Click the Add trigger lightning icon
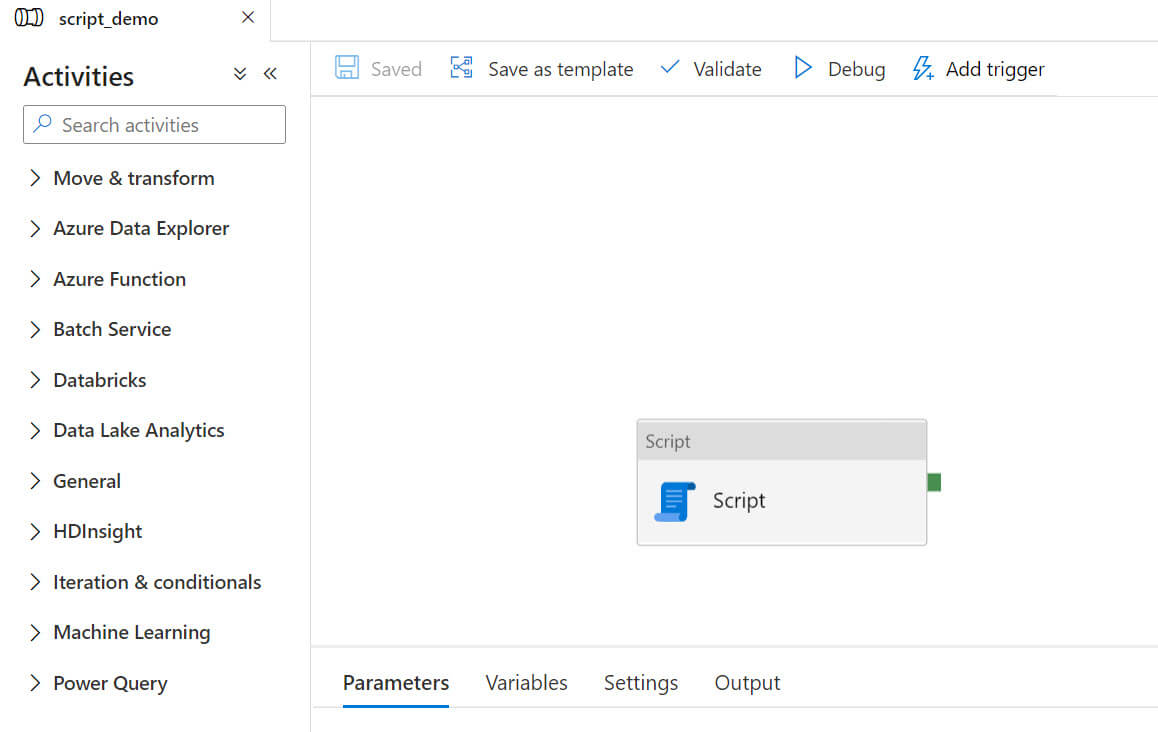Image resolution: width=1158 pixels, height=732 pixels. (923, 69)
